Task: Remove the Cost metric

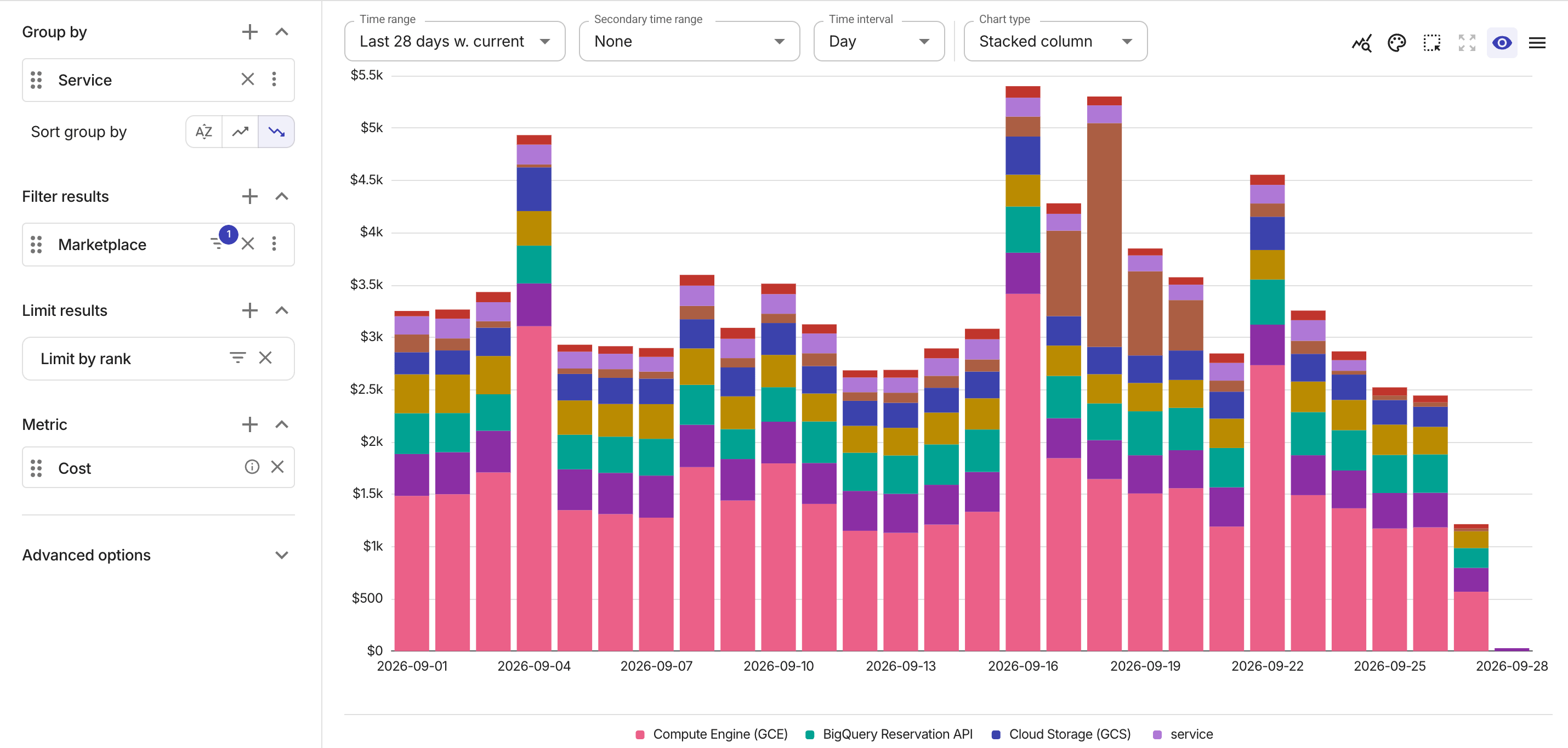Action: [x=277, y=467]
